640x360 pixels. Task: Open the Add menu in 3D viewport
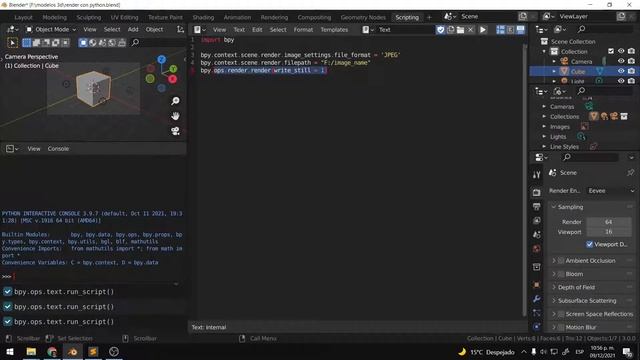point(133,29)
